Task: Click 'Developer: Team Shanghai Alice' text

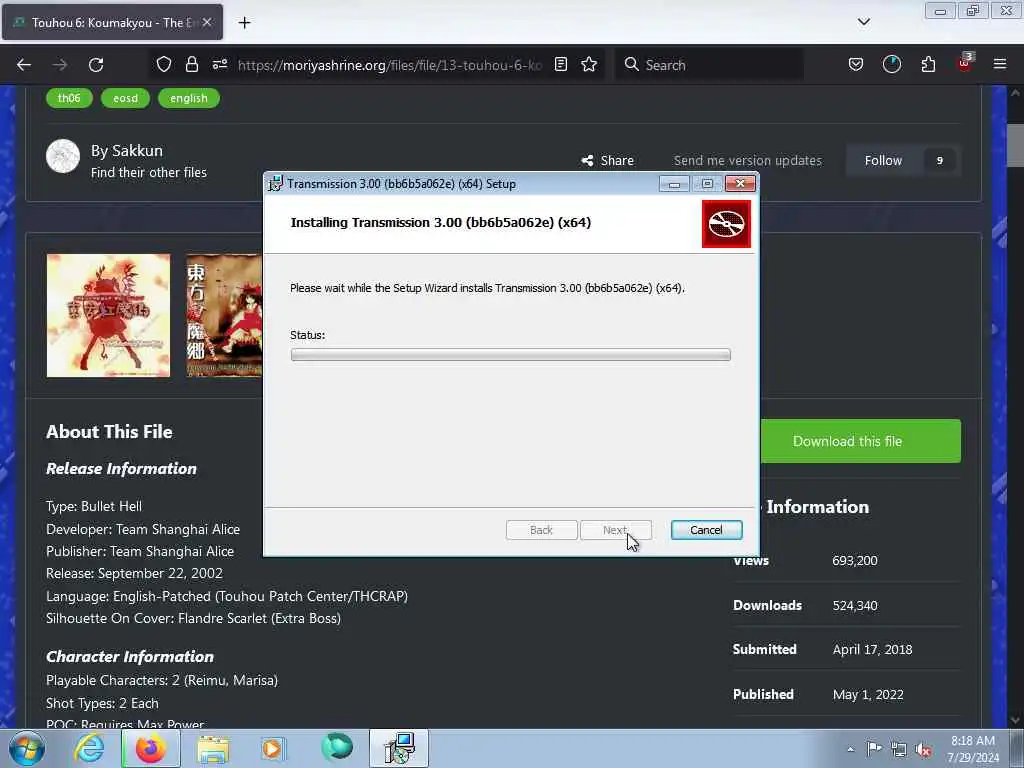Action: coord(143,529)
